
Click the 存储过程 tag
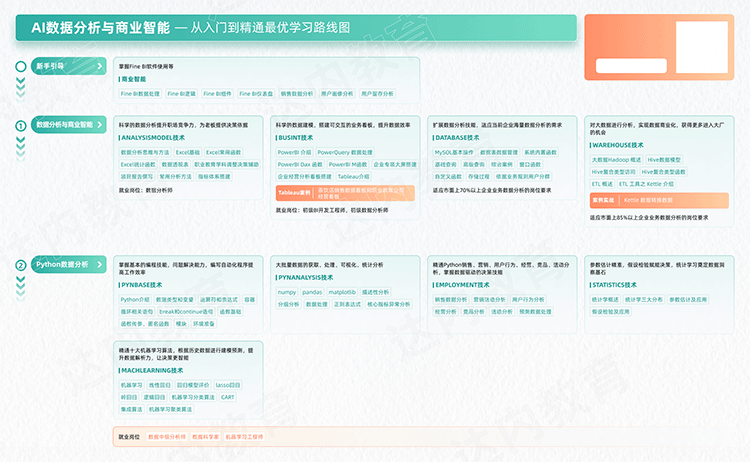[x=478, y=176]
